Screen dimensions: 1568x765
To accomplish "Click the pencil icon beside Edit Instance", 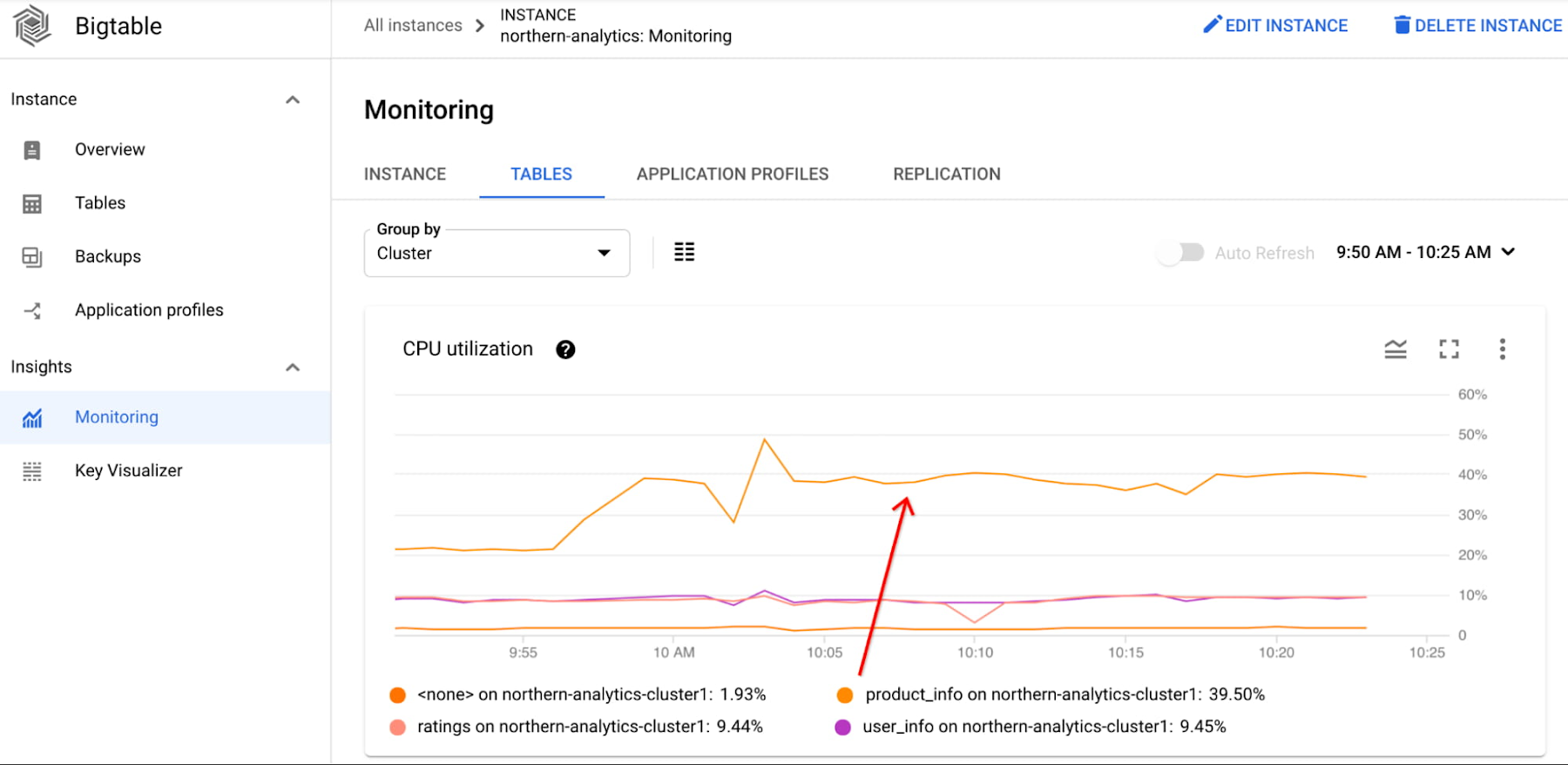I will pyautogui.click(x=1212, y=24).
